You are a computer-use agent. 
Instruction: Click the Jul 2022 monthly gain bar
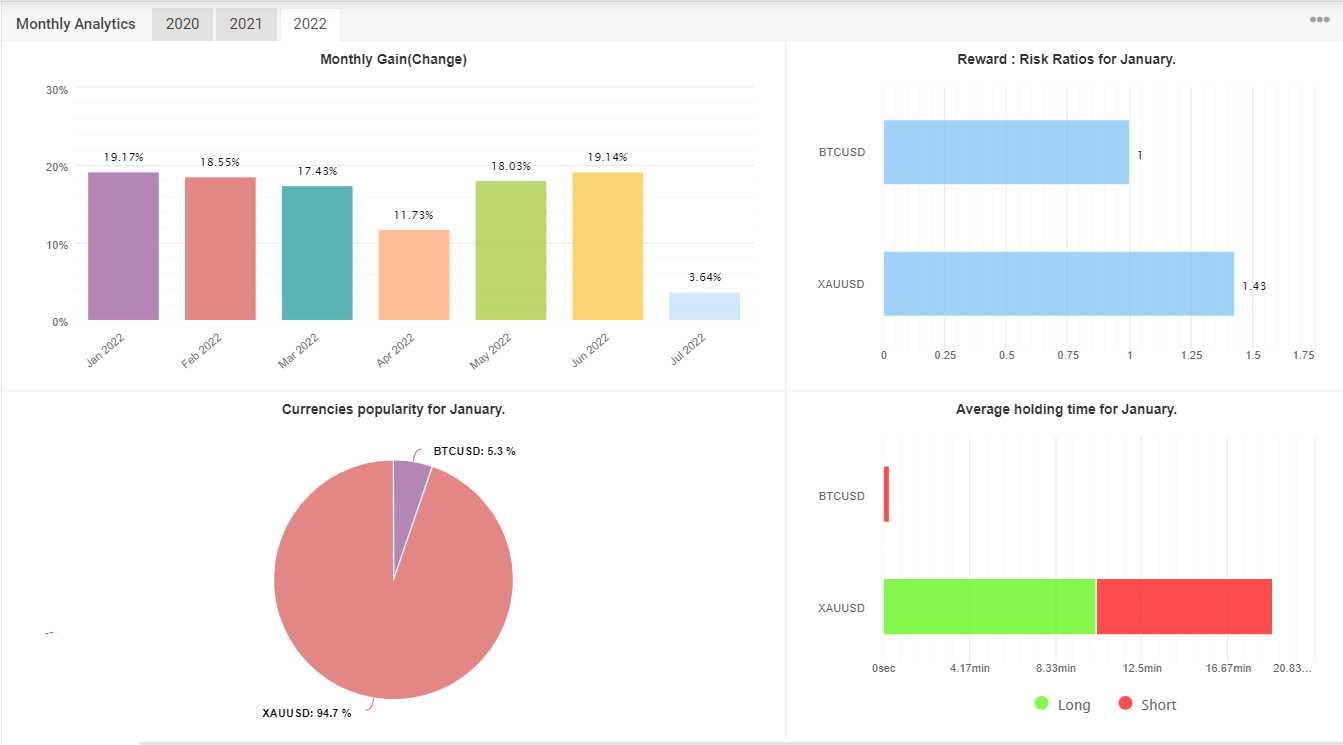[705, 306]
